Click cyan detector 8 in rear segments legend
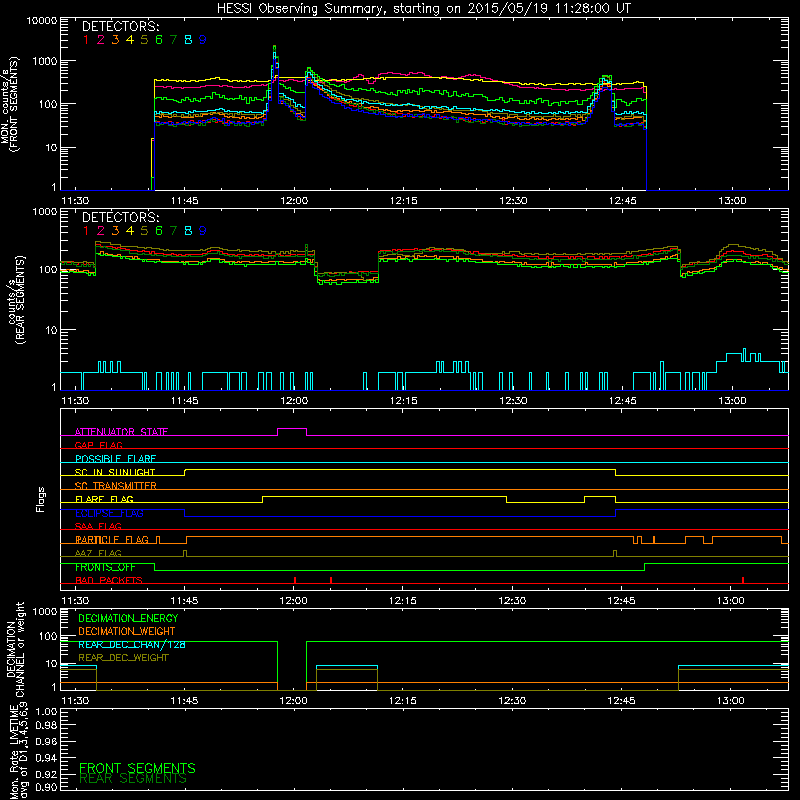800x800 pixels. click(x=188, y=231)
